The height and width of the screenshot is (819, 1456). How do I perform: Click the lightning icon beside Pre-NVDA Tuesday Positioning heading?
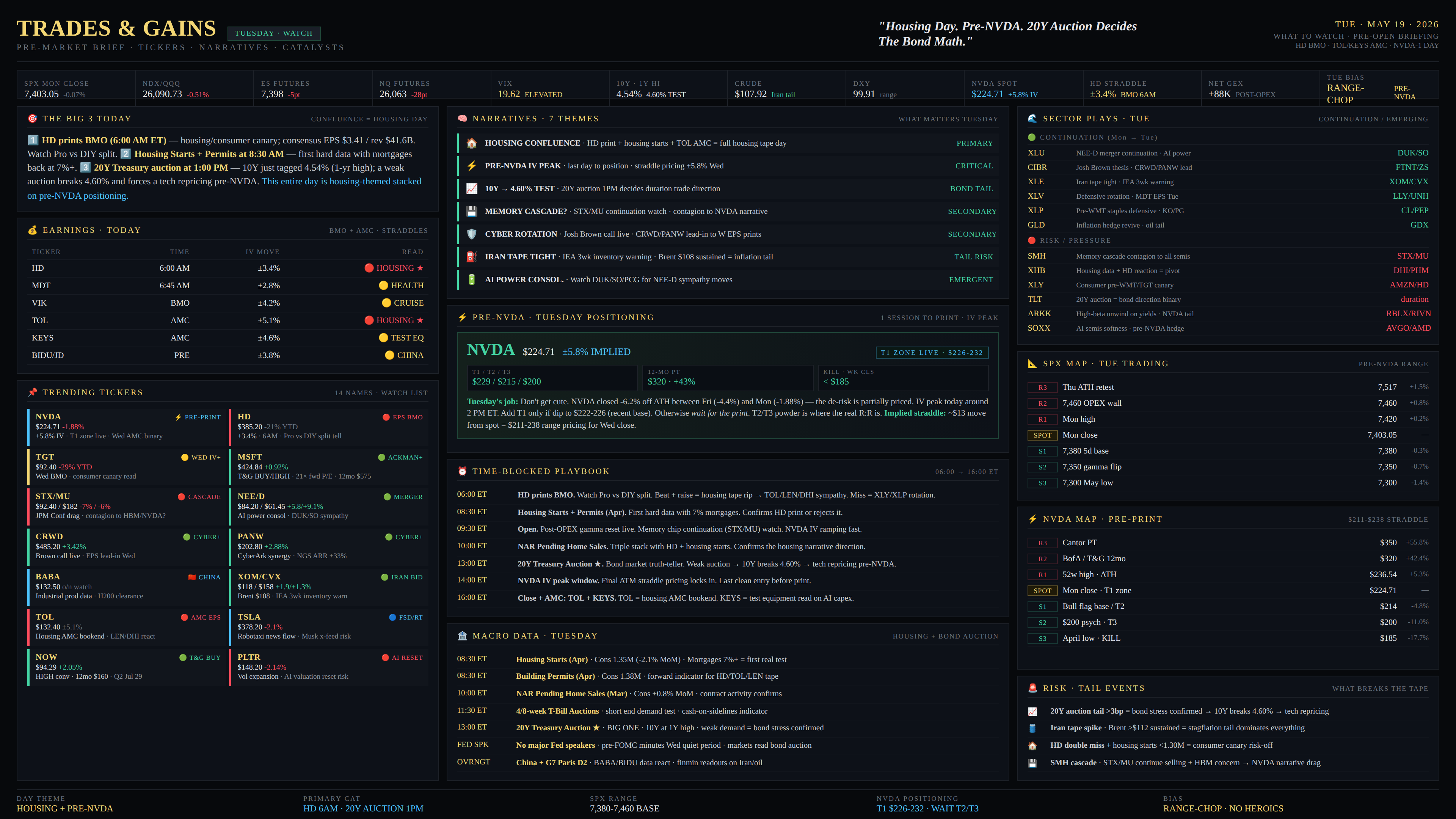click(x=462, y=318)
